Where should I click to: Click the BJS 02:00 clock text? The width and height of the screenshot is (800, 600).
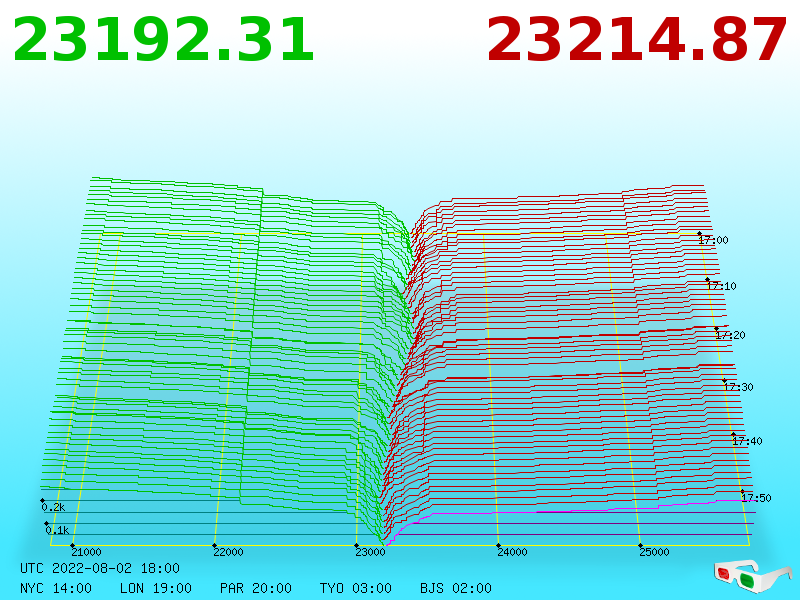point(456,588)
